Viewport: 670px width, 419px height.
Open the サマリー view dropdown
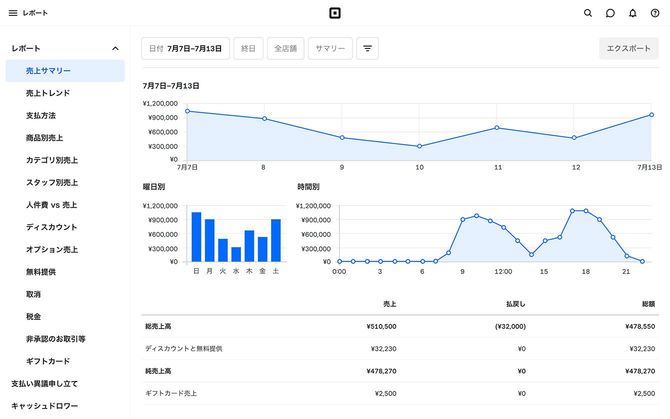point(330,48)
